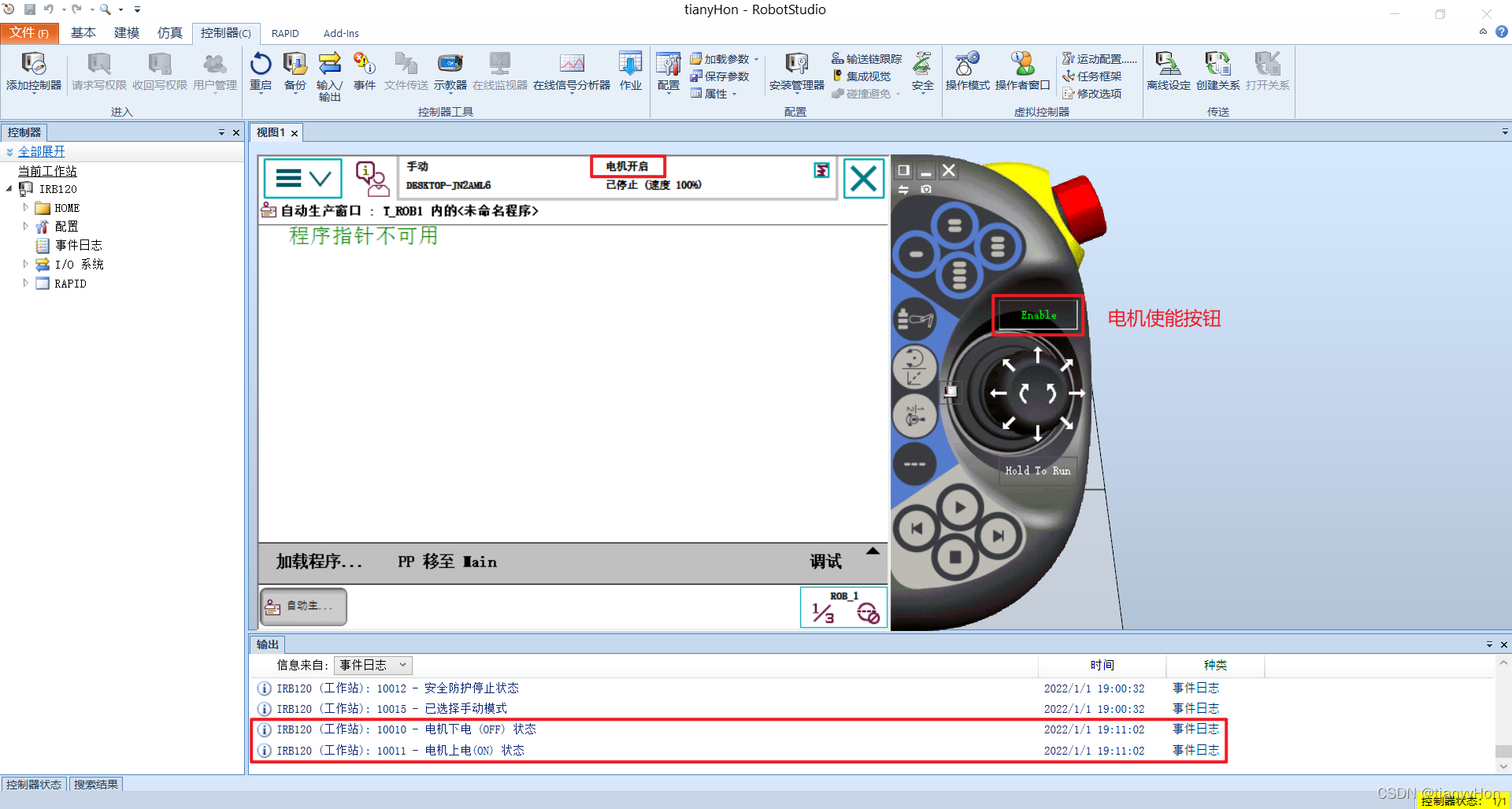Select log row 10012 安全防护停止状态
The height and width of the screenshot is (809, 1512).
(x=737, y=688)
